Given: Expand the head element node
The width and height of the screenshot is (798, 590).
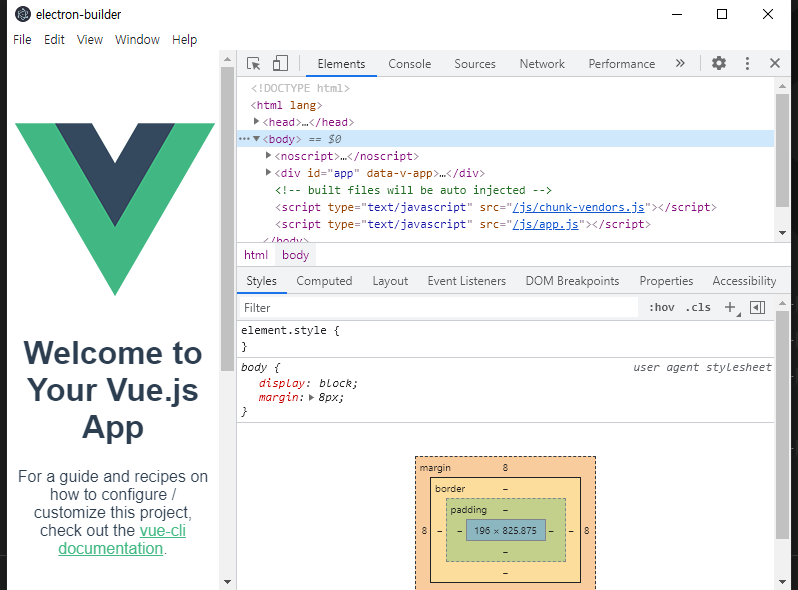Looking at the screenshot, I should pyautogui.click(x=256, y=122).
